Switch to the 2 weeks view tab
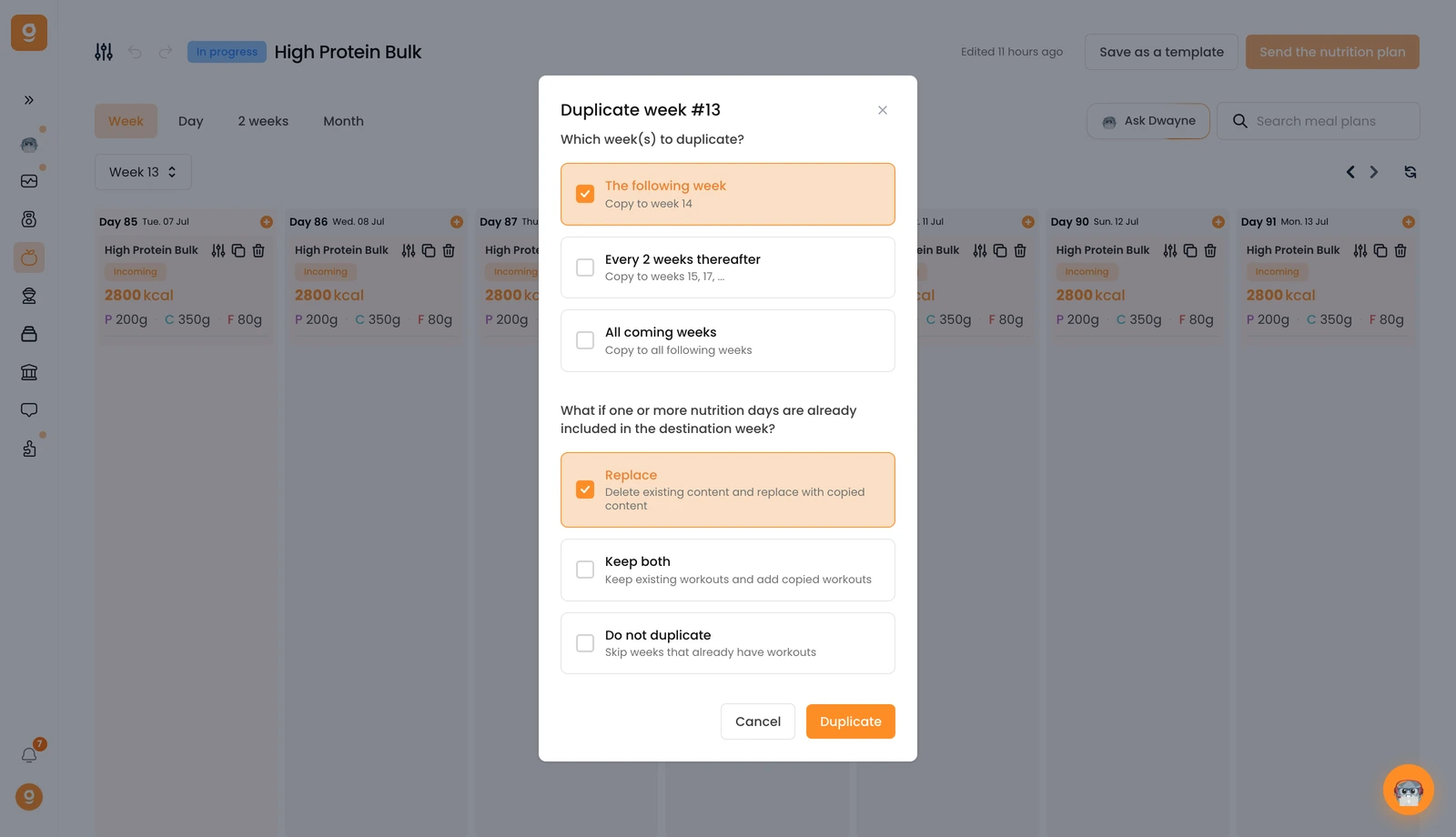 point(263,121)
